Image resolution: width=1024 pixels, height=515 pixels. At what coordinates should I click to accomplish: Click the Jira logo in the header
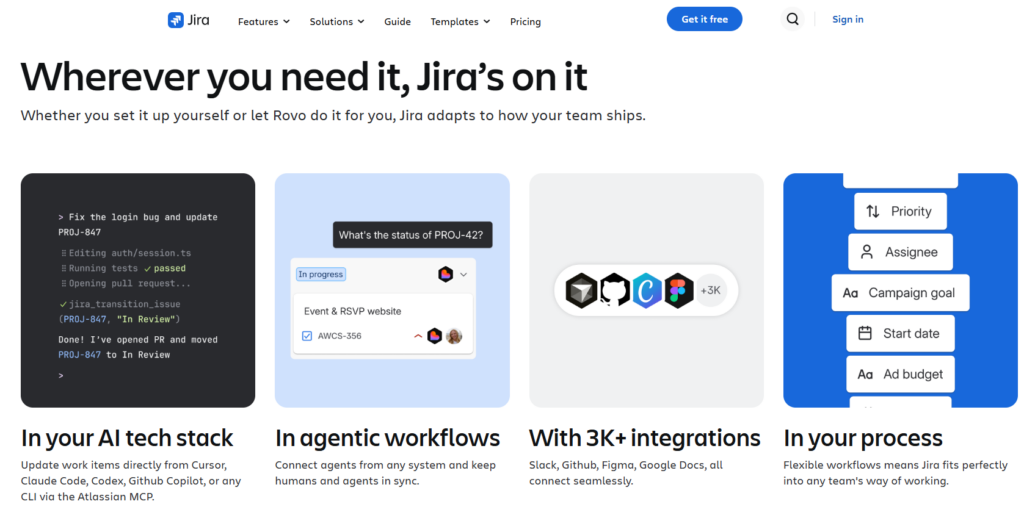188,20
